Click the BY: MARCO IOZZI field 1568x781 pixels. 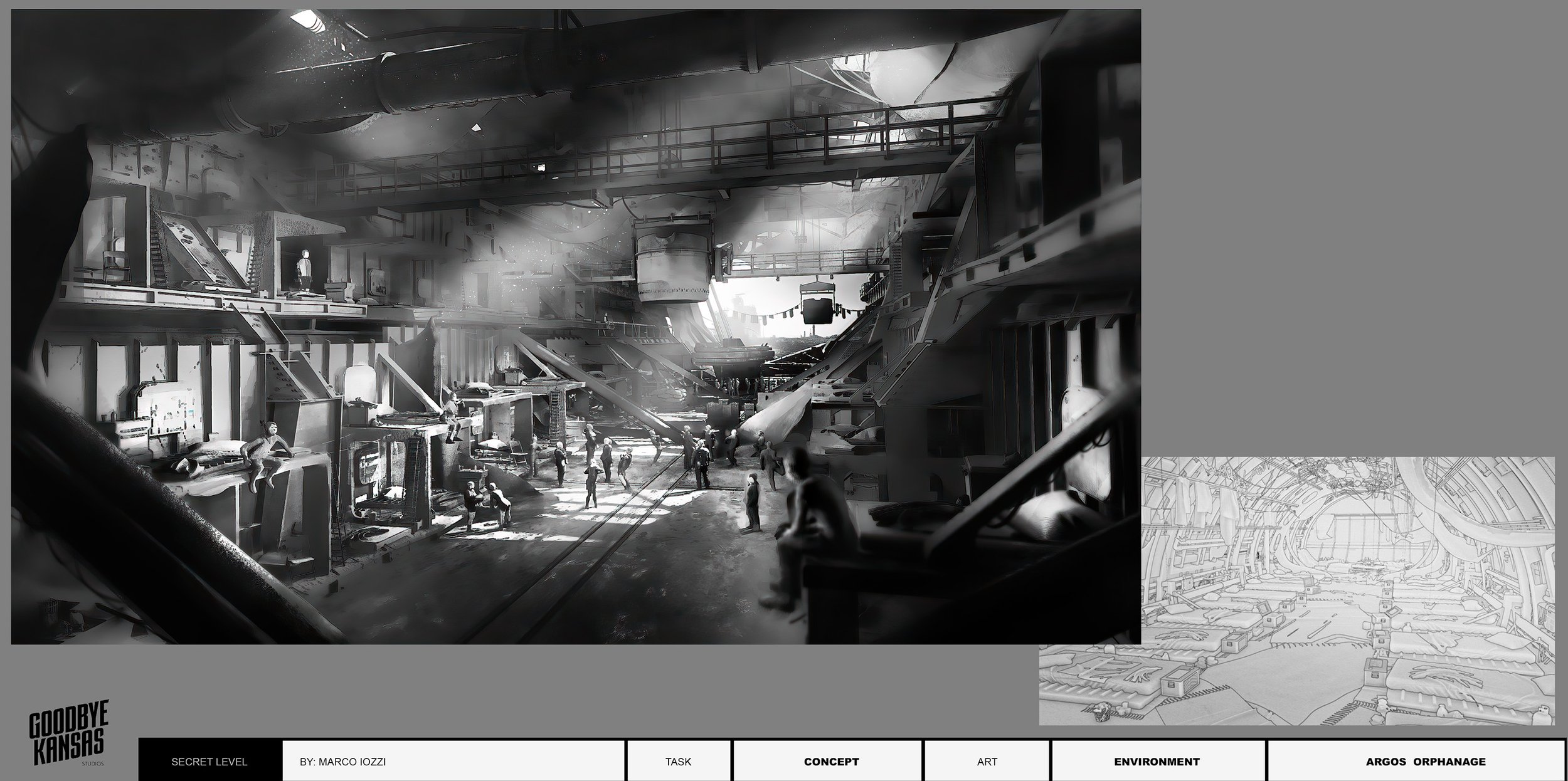453,762
